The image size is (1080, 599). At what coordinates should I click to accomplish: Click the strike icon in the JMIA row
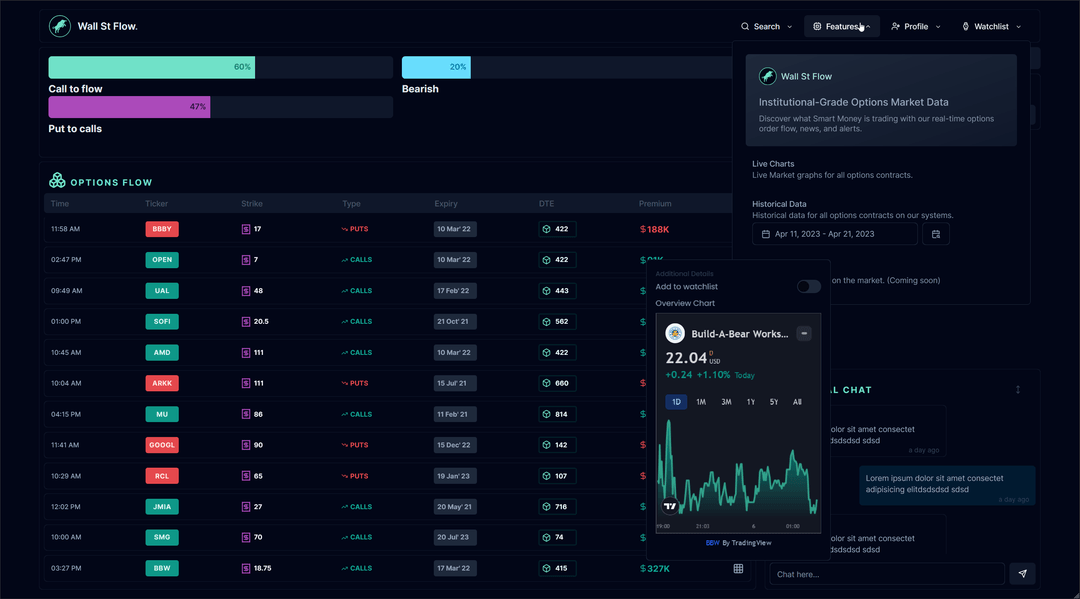point(246,507)
